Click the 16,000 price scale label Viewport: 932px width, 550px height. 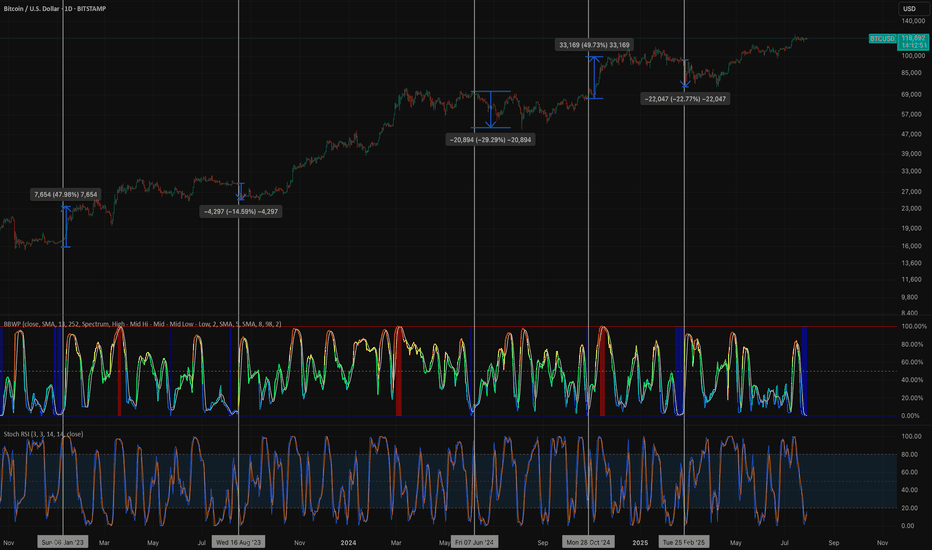913,246
